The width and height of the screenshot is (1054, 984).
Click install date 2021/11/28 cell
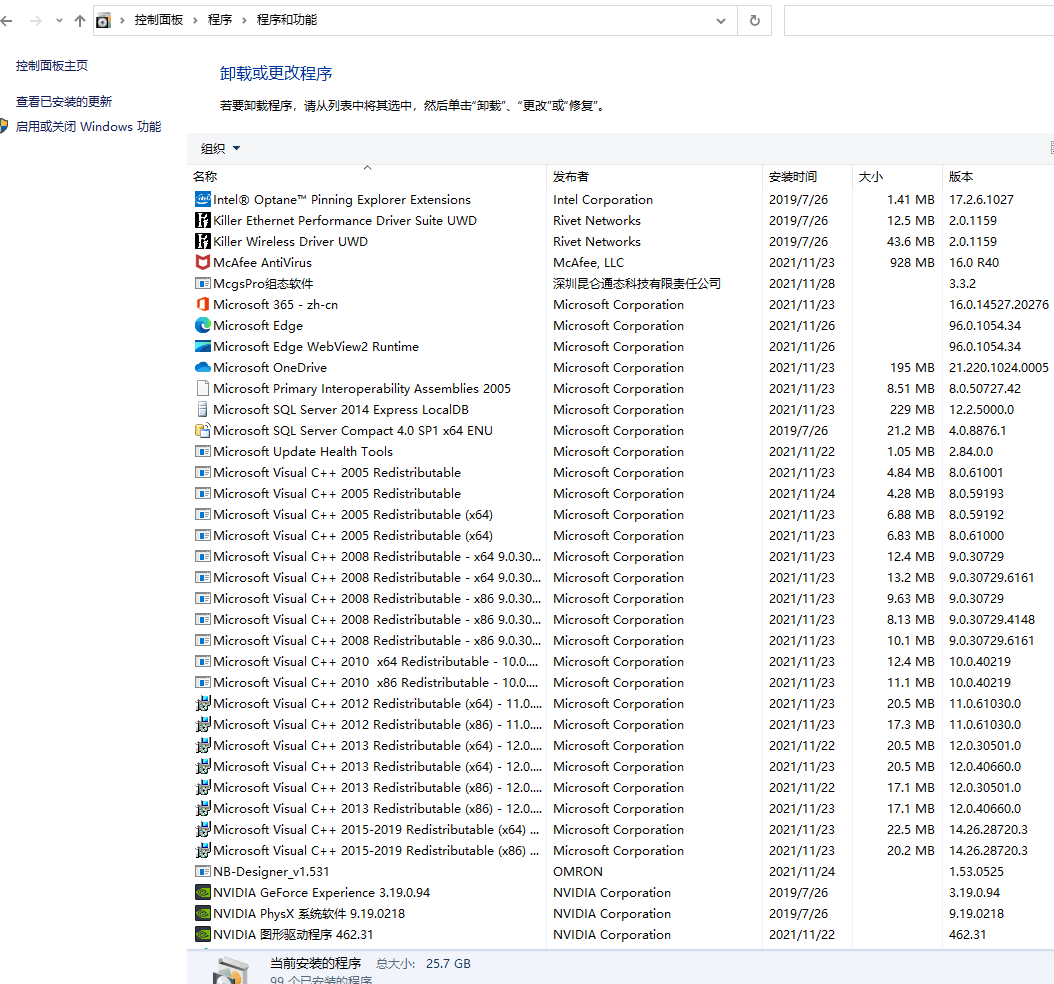pyautogui.click(x=801, y=283)
